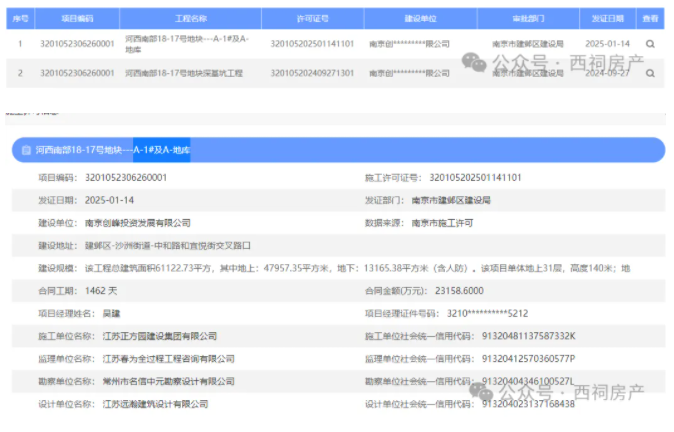Click permit number 320105202409271301 in the table
The width and height of the screenshot is (674, 432).
pos(317,73)
